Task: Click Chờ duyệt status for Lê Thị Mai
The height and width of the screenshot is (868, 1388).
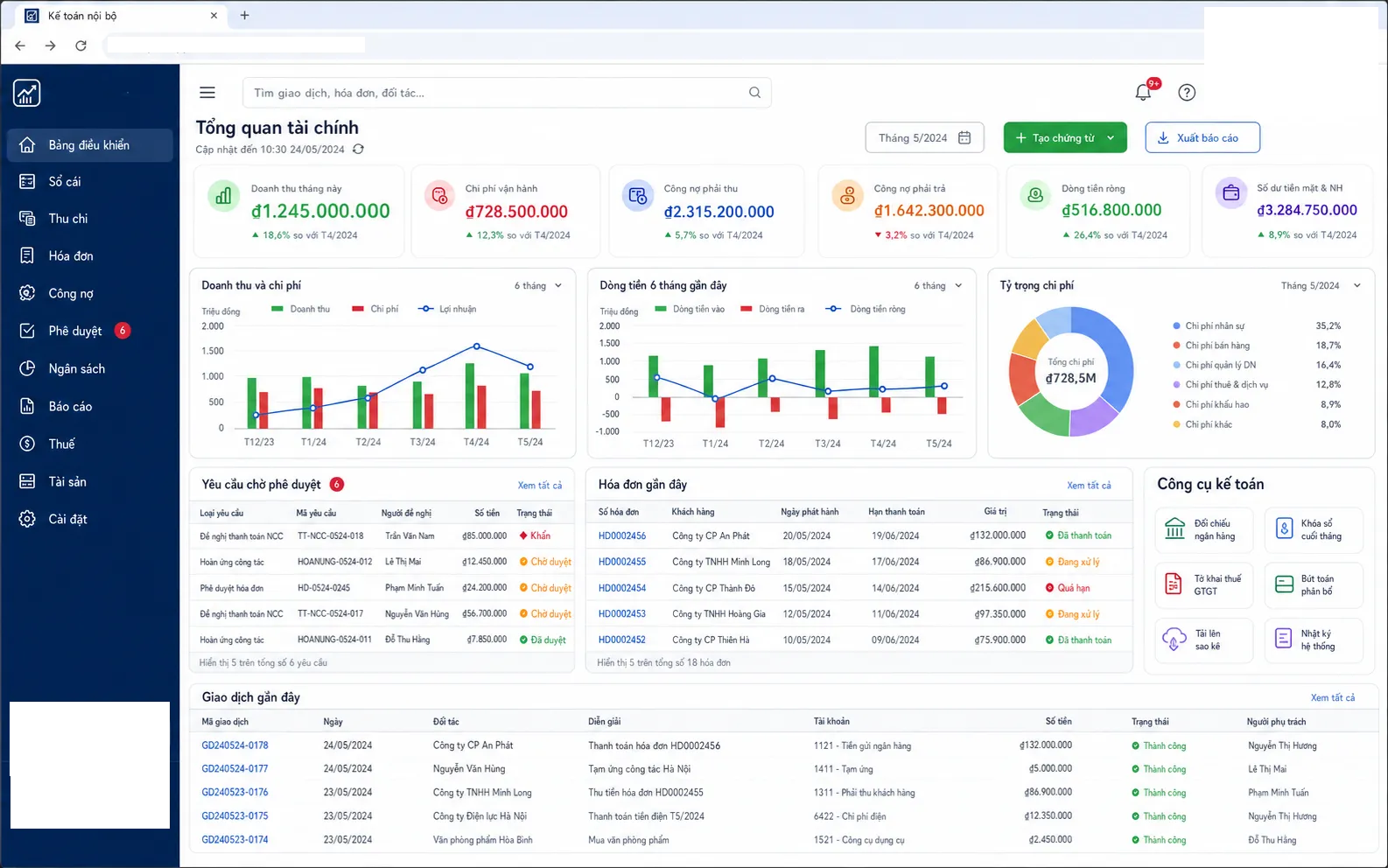Action: pyautogui.click(x=545, y=562)
